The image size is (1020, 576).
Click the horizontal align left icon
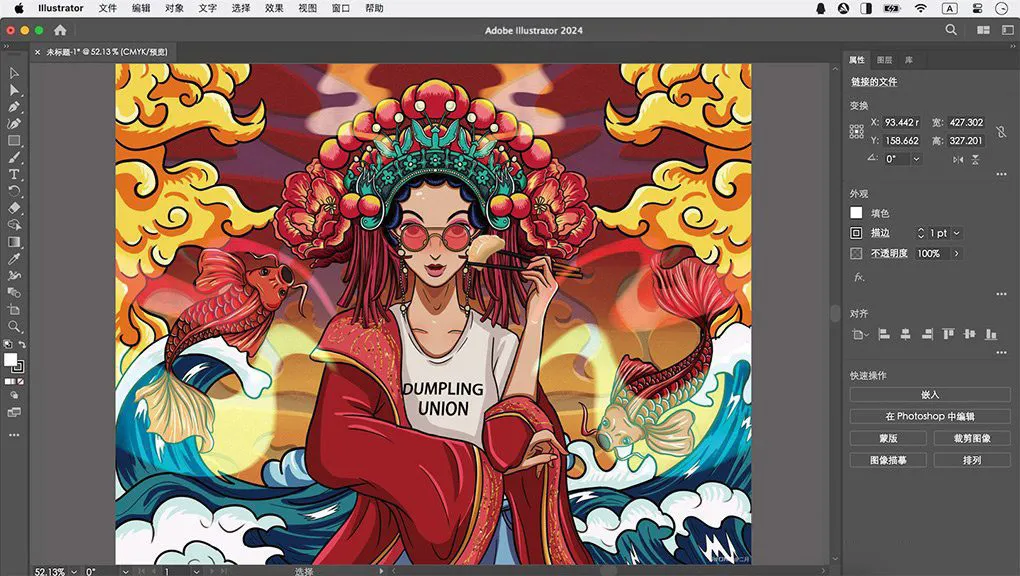[885, 334]
